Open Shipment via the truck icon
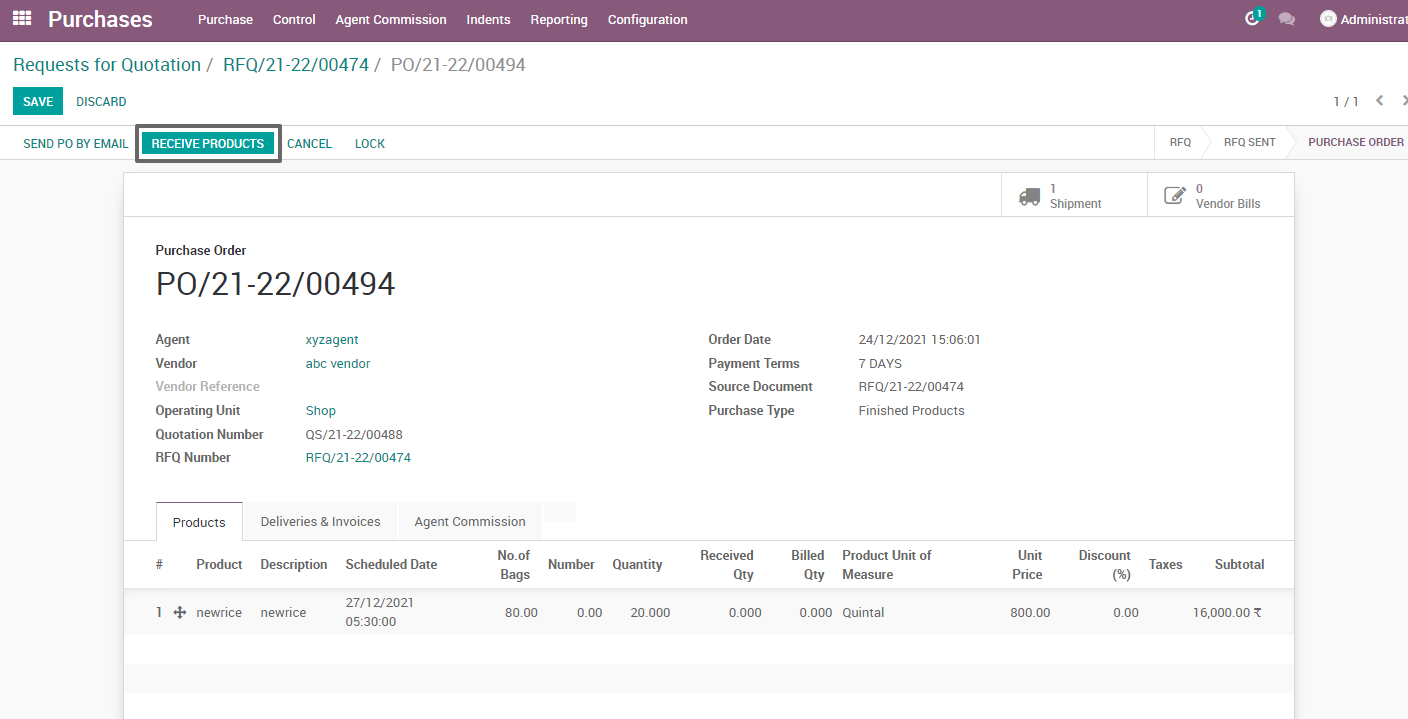Screen dimensions: 1408x719 [1030, 196]
